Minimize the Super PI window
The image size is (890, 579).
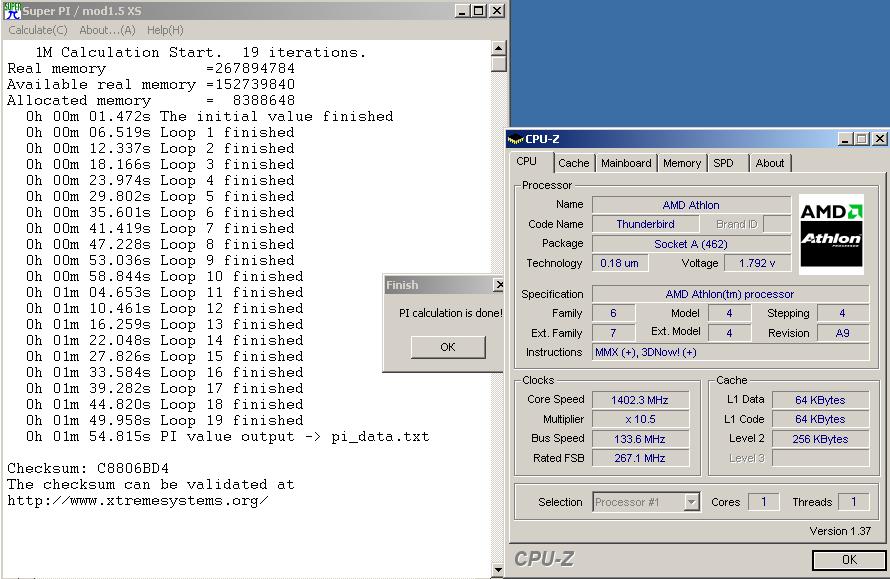tap(463, 11)
